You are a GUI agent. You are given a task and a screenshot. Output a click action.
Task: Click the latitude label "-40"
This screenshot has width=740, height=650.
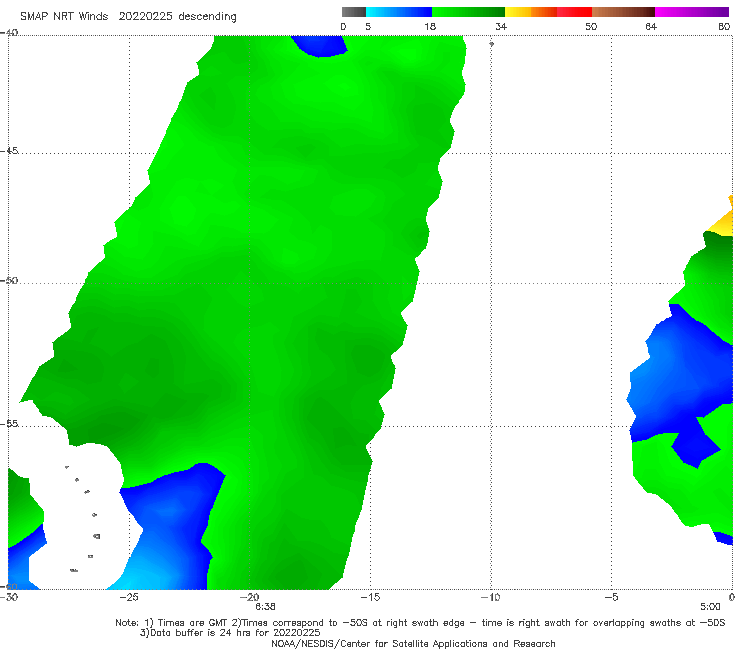(x=9, y=32)
